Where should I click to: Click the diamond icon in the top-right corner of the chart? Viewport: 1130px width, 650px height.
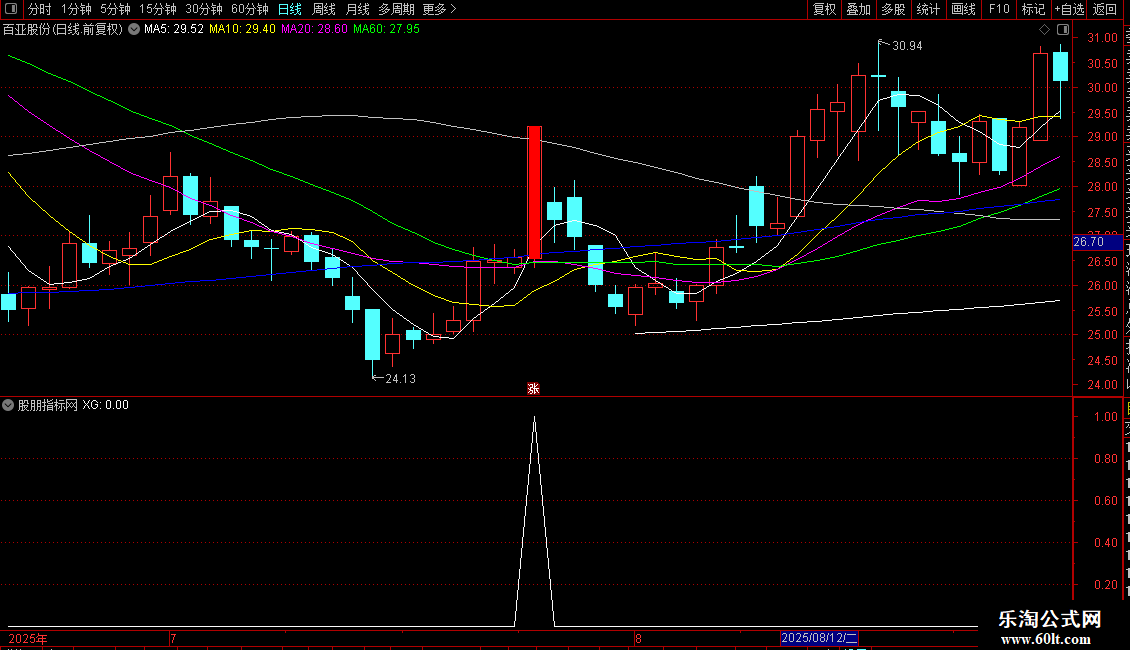pos(1044,30)
